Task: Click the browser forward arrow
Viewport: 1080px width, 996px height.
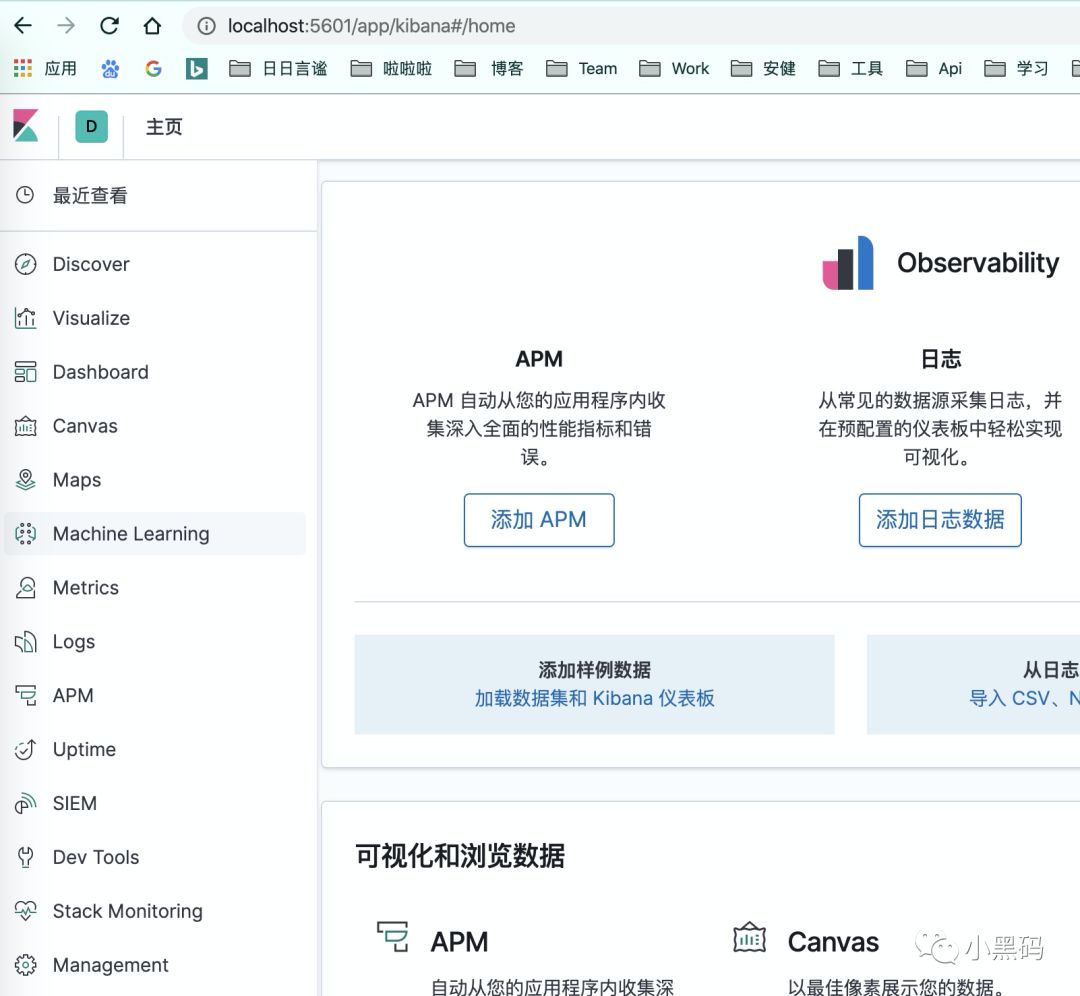Action: tap(66, 25)
